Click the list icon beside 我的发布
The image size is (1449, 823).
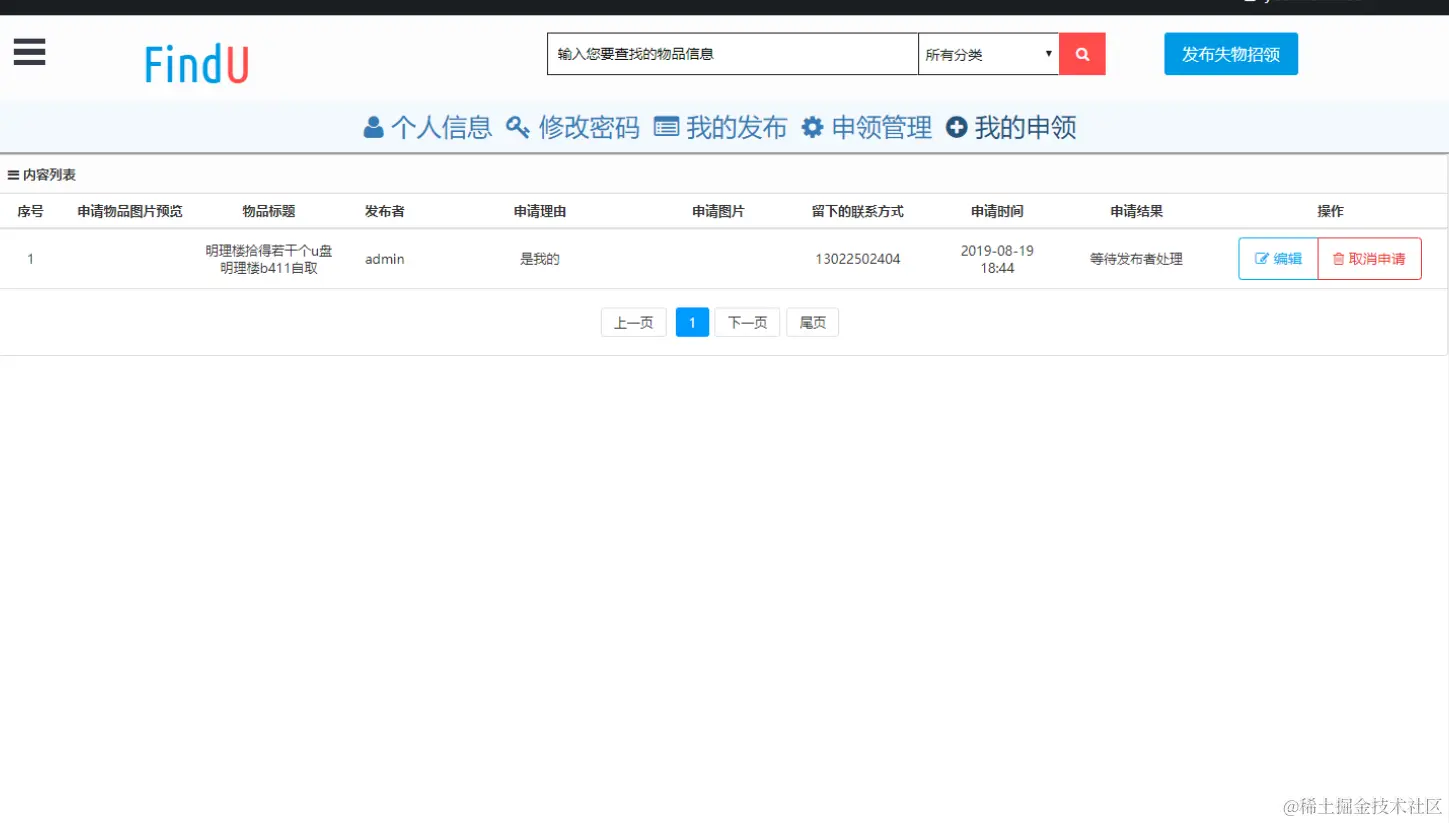coord(667,127)
